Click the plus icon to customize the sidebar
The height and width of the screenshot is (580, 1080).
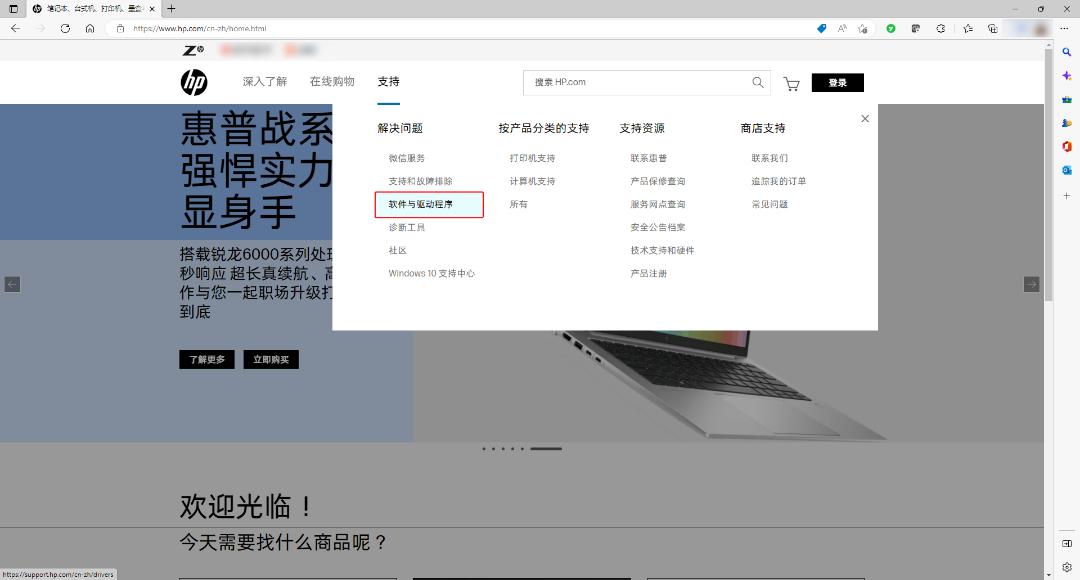click(x=1066, y=197)
